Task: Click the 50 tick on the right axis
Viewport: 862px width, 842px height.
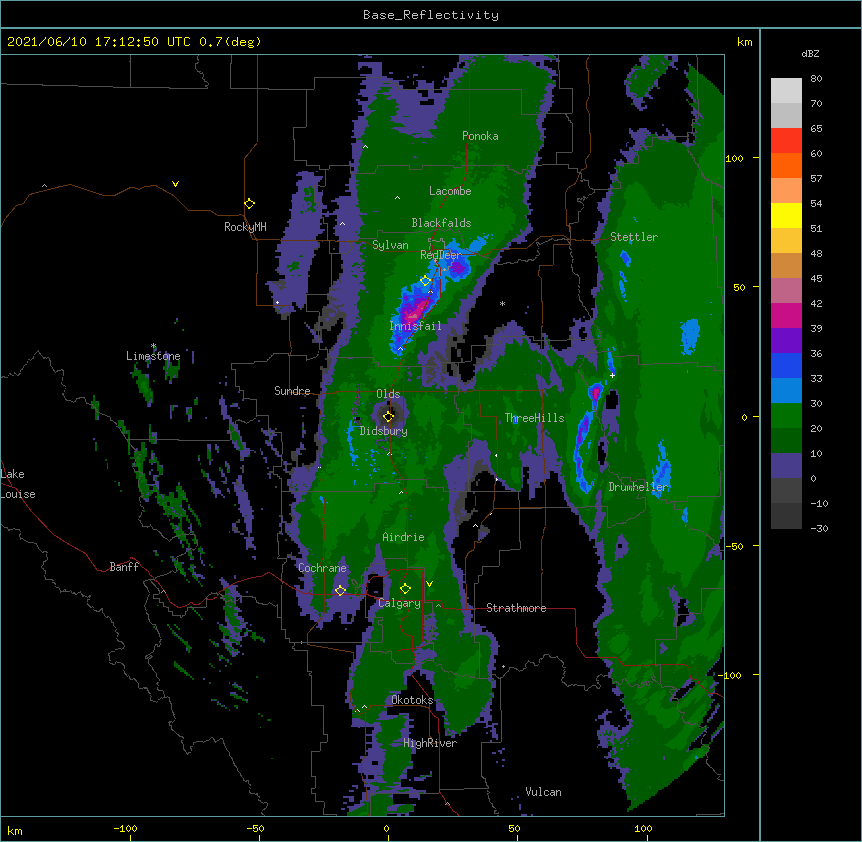Action: (x=739, y=287)
